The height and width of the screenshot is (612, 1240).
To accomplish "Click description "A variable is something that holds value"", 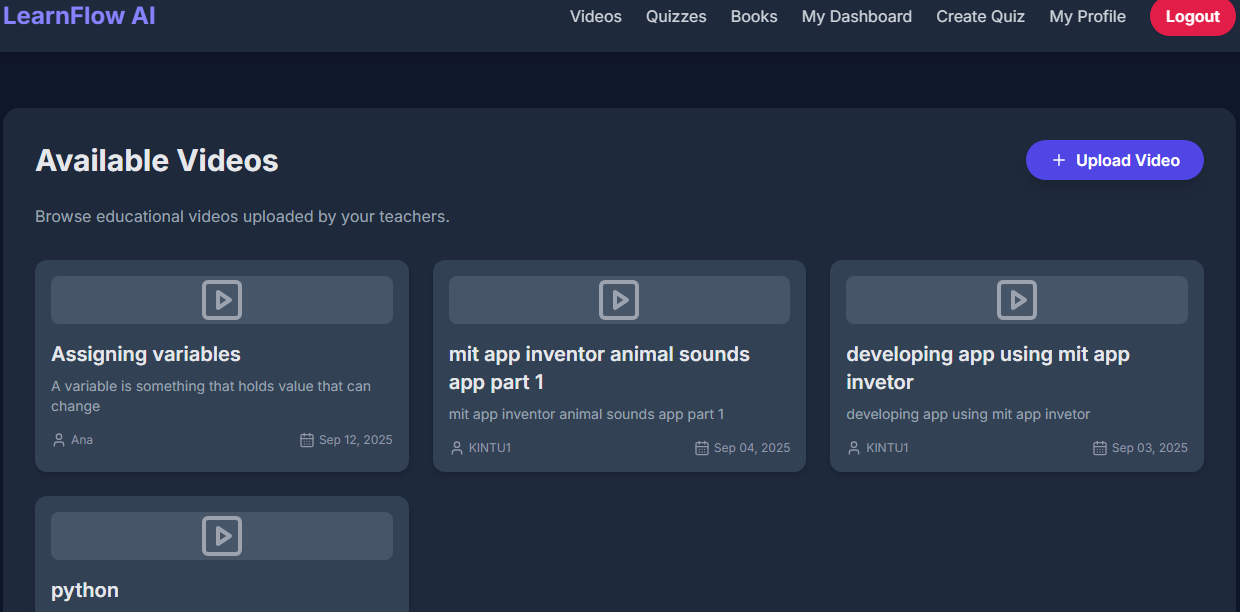I will point(211,396).
